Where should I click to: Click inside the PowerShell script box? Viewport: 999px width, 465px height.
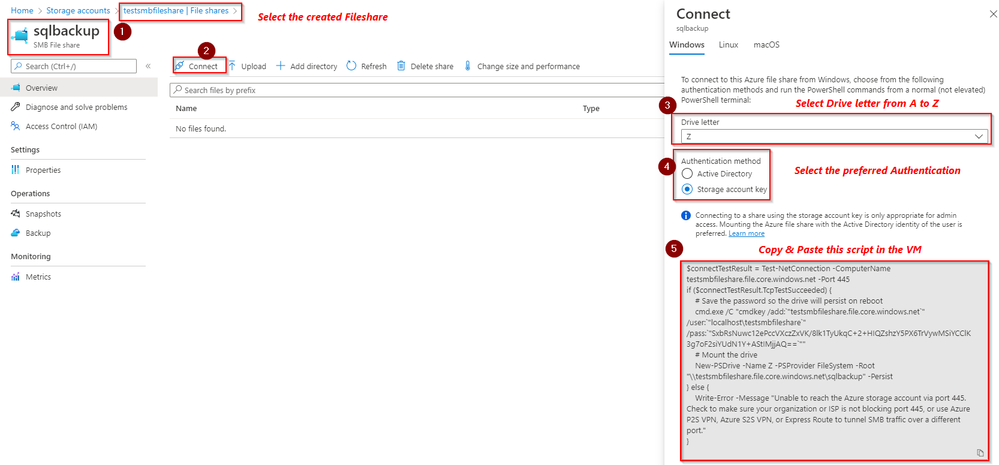(x=835, y=361)
